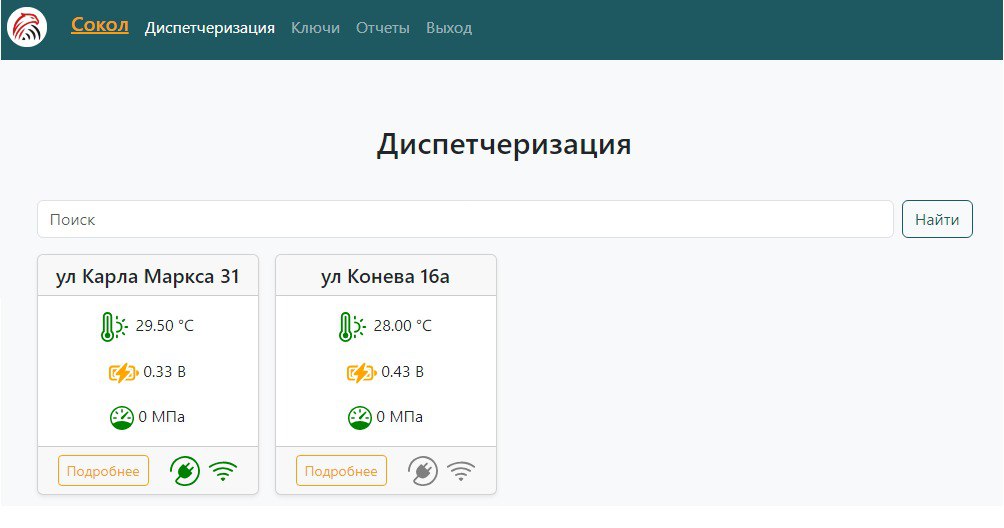This screenshot has height=528, width=1004.
Task: Click thermometer icon on Карла Маркса 31 card
Action: (x=113, y=326)
